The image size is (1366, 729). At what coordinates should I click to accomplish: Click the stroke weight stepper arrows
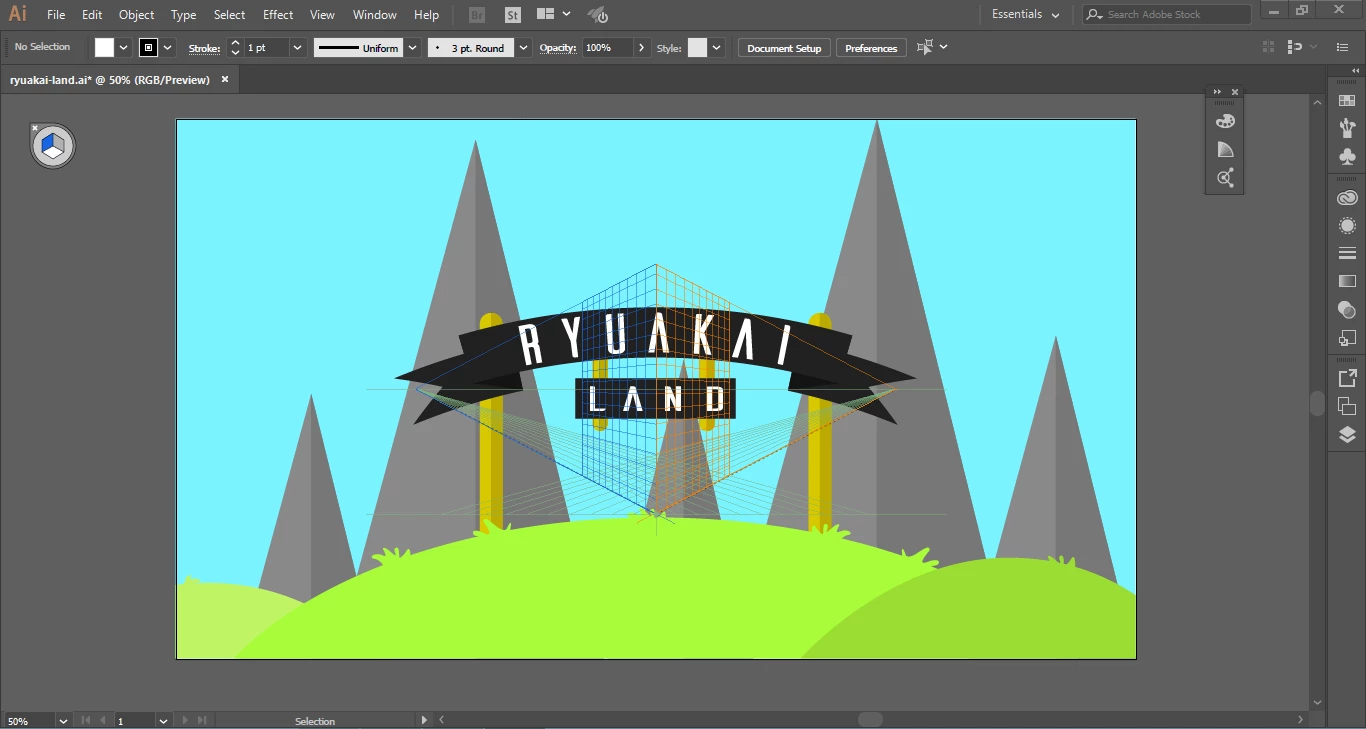(x=235, y=48)
